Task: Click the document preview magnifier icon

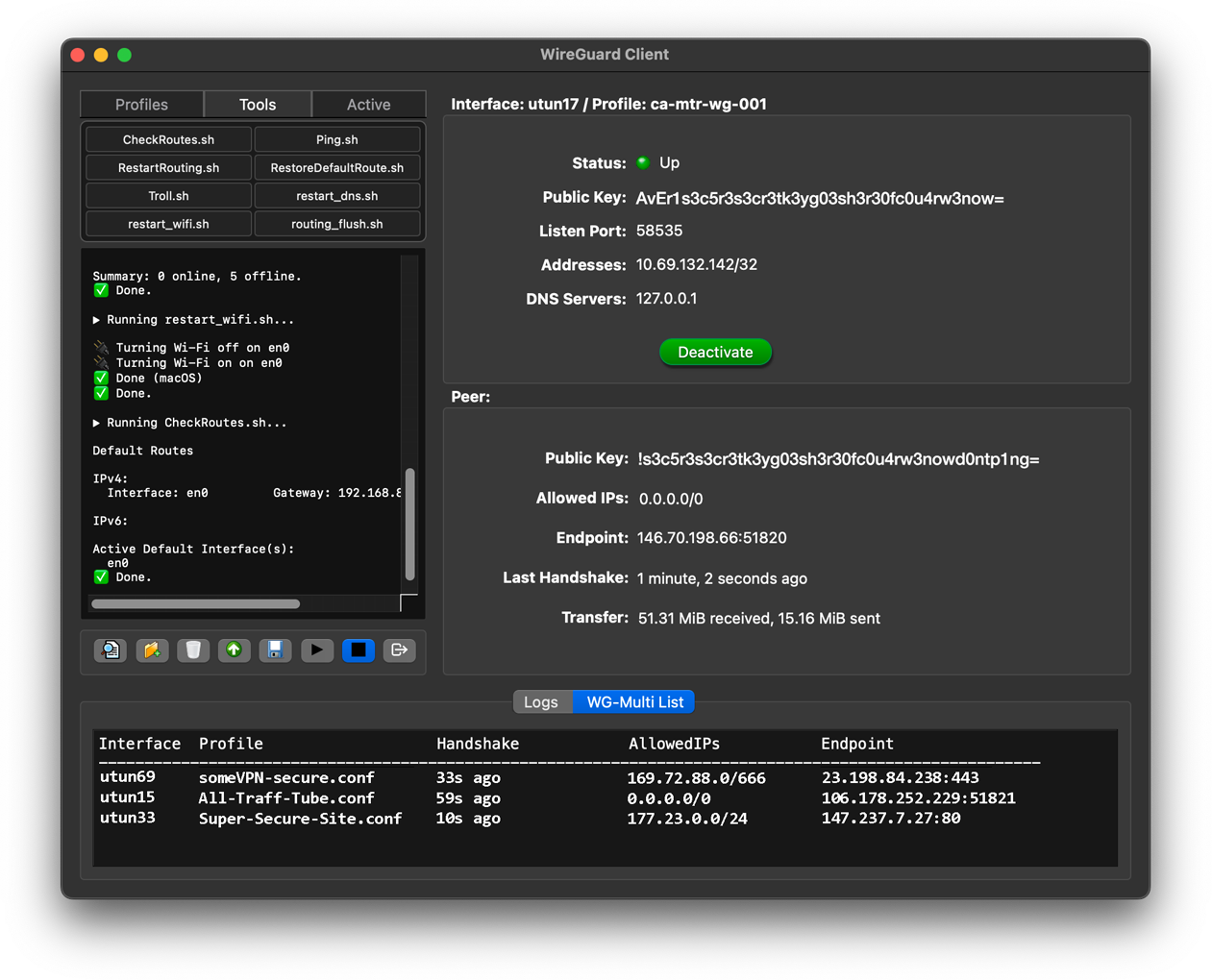Action: coord(111,650)
